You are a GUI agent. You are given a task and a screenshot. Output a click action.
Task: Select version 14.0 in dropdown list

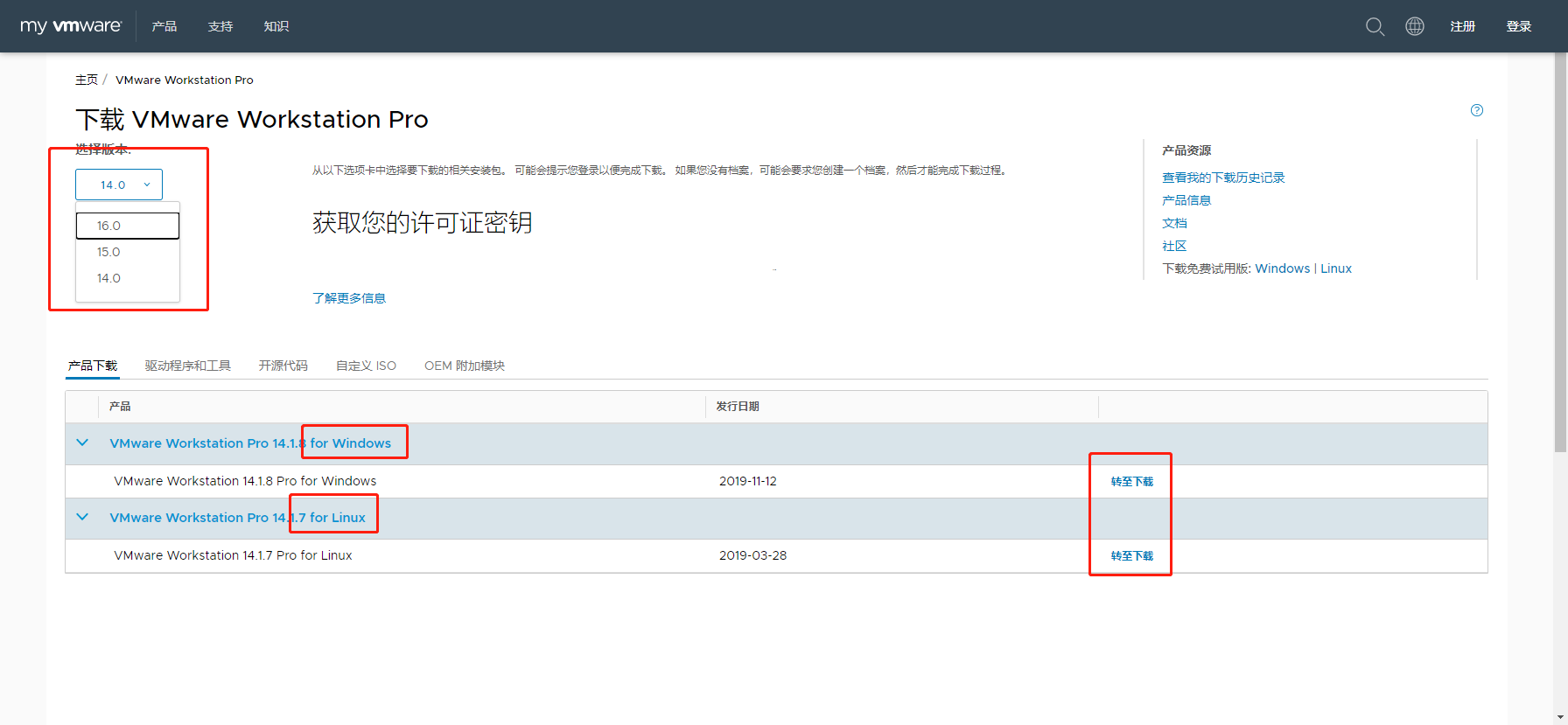128,278
